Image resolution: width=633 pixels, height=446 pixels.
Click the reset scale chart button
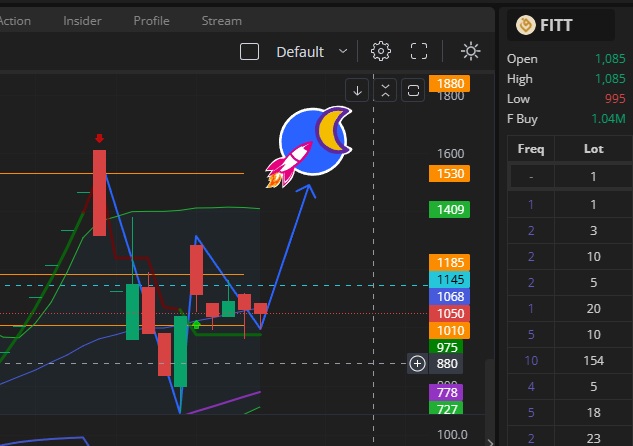413,90
